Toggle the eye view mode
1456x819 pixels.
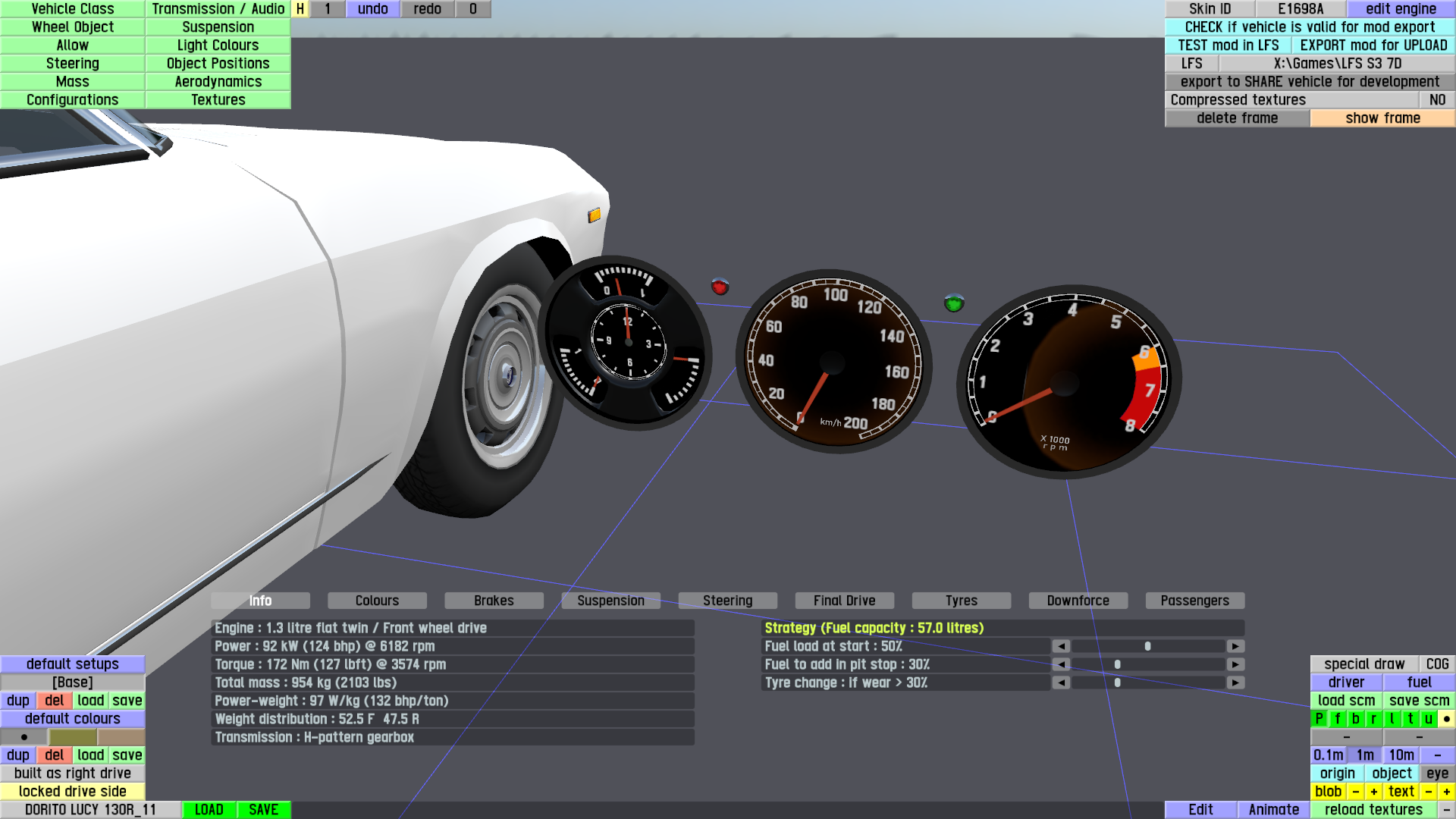(1436, 773)
